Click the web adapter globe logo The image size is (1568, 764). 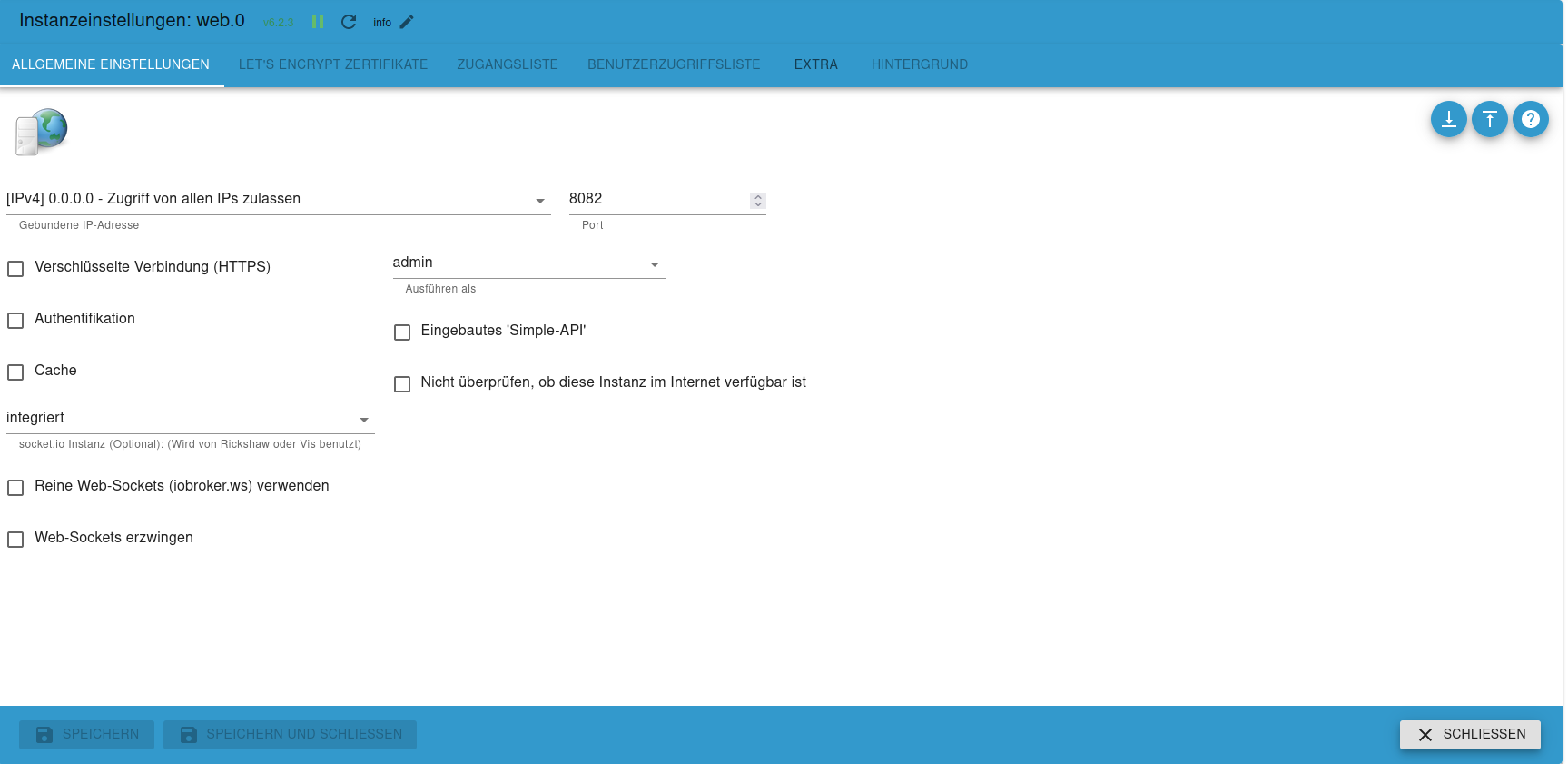(x=42, y=132)
